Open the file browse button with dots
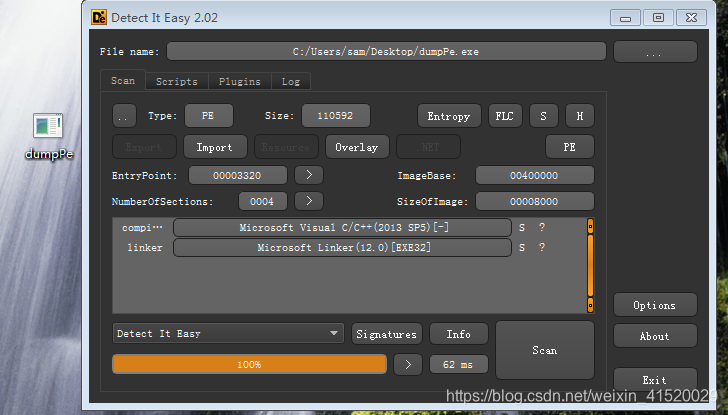The image size is (728, 415). [655, 52]
